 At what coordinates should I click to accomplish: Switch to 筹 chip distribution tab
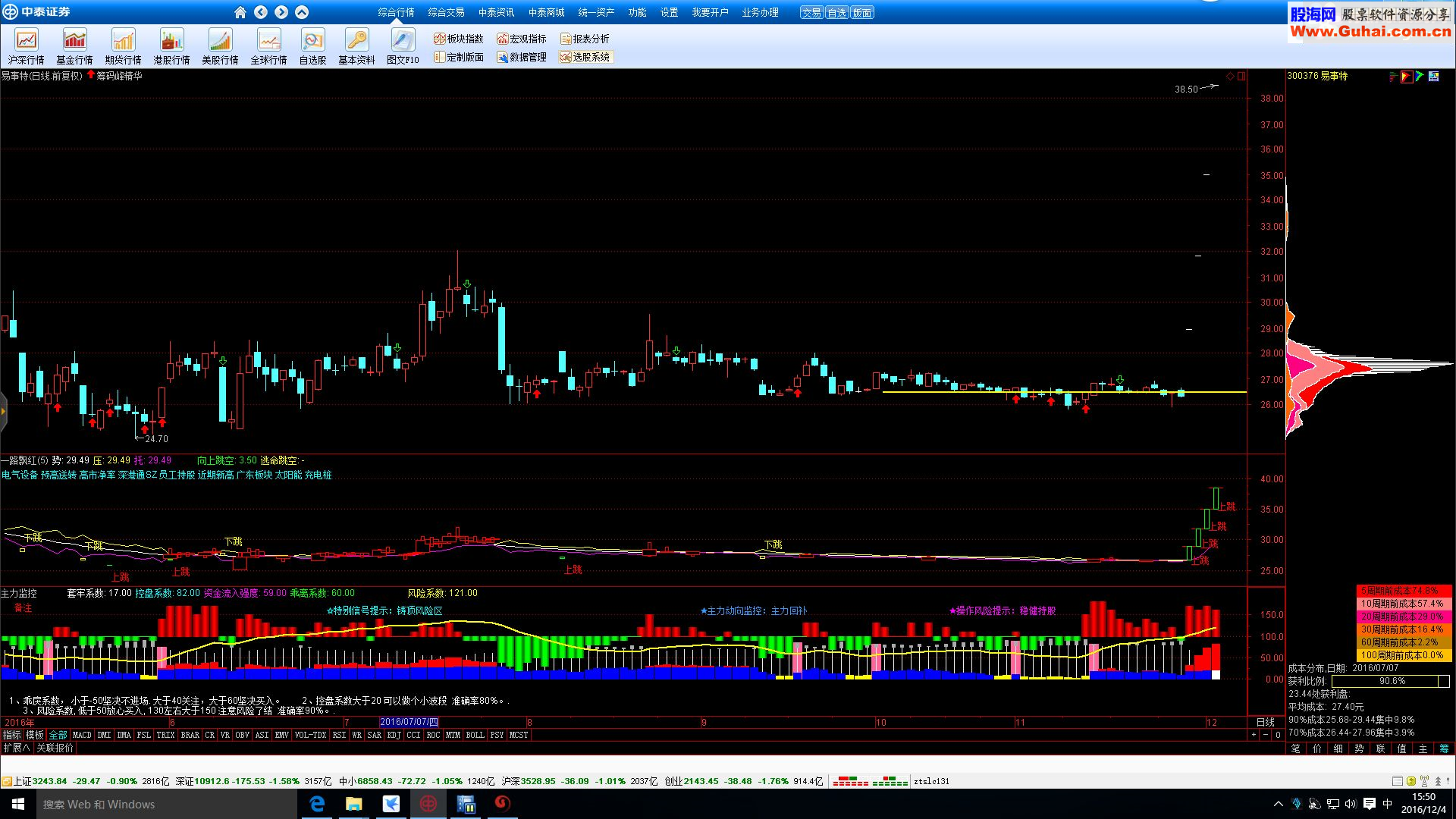(1444, 748)
